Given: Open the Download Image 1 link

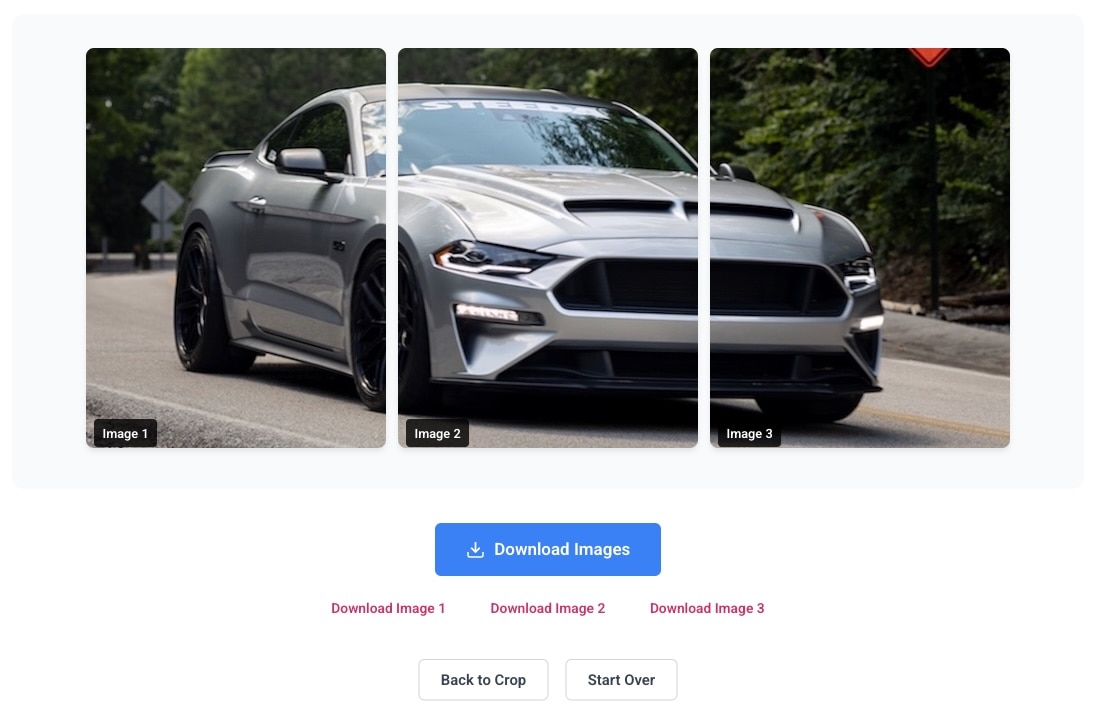Looking at the screenshot, I should coord(388,608).
